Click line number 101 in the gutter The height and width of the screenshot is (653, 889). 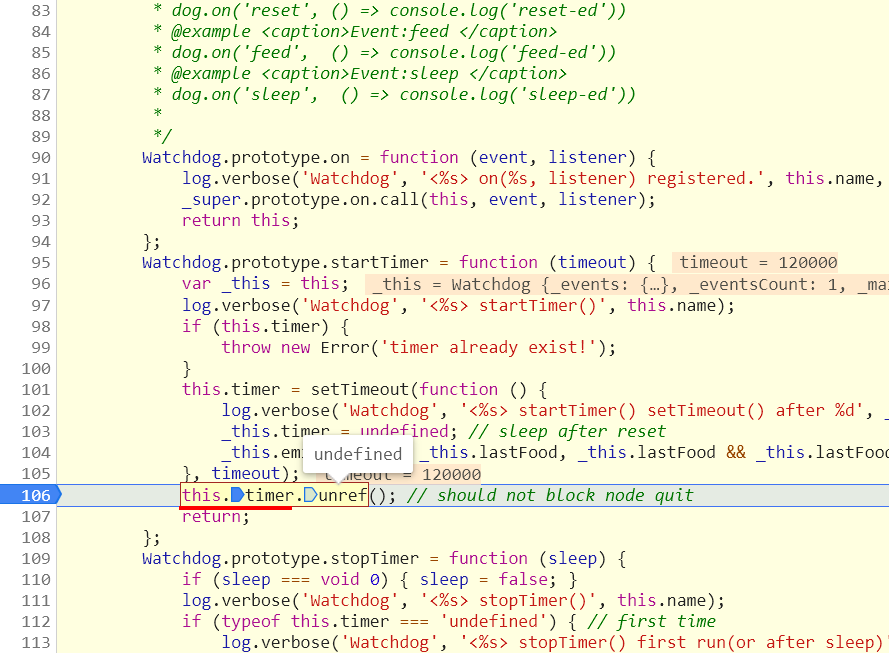click(x=36, y=390)
